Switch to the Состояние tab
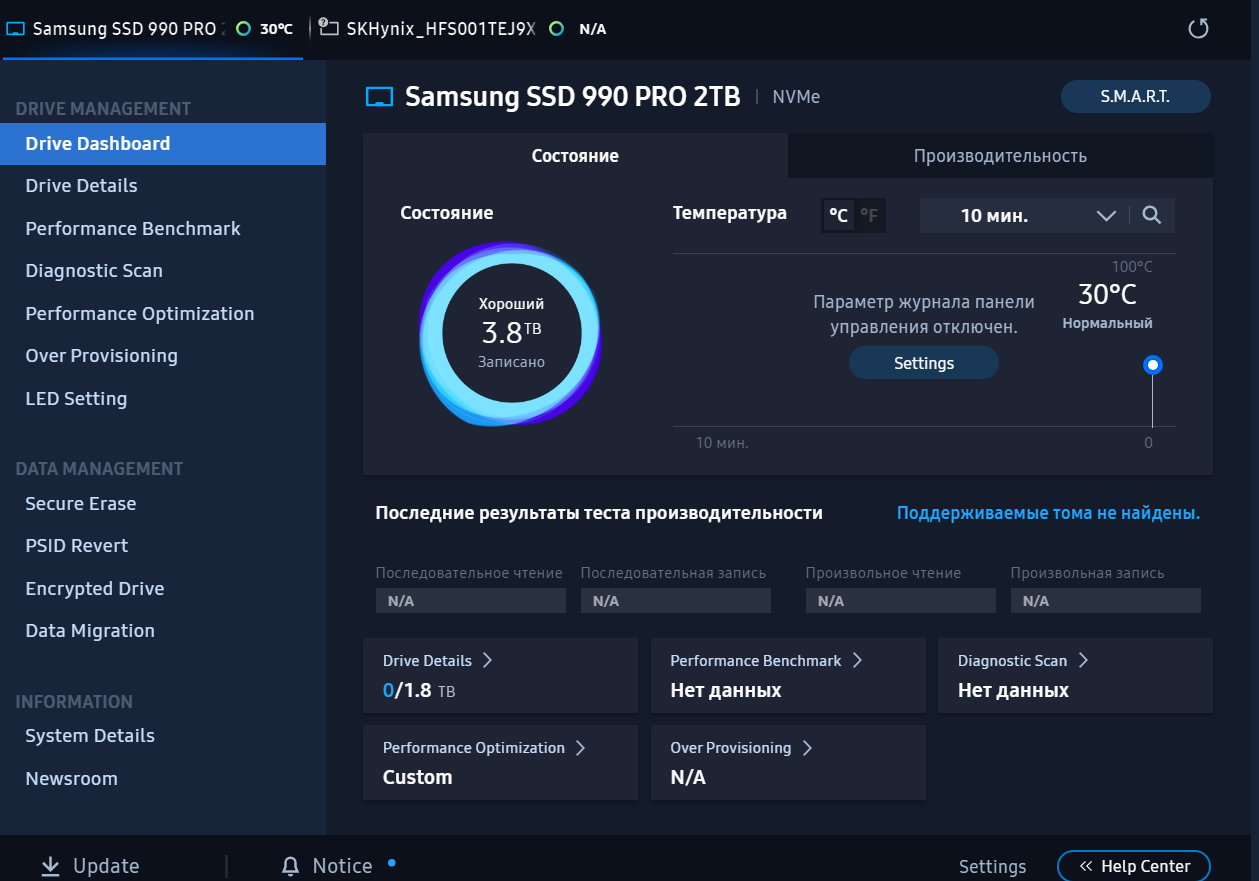The width and height of the screenshot is (1259, 881). [575, 156]
